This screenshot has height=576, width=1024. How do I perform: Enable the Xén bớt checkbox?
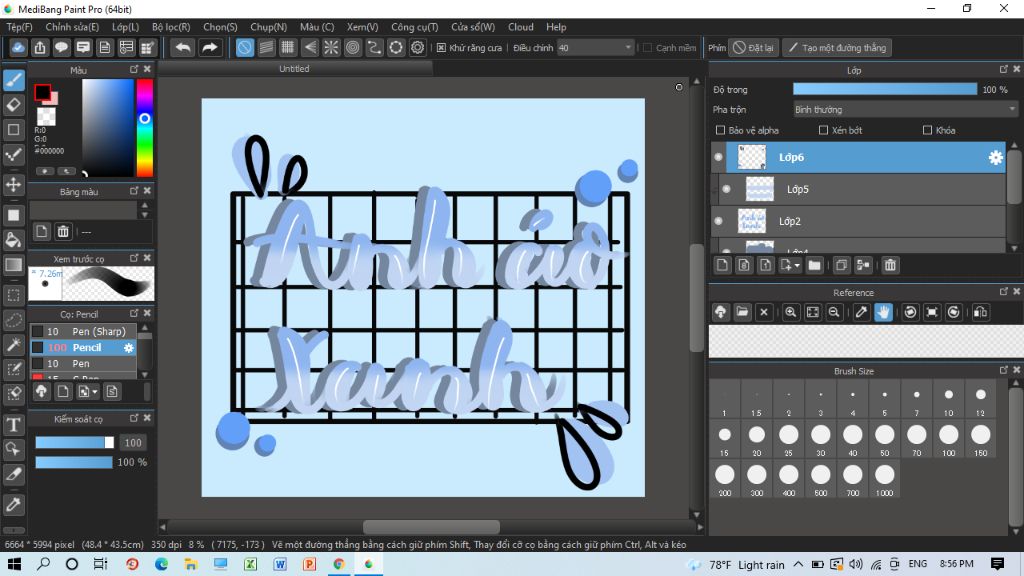(824, 131)
